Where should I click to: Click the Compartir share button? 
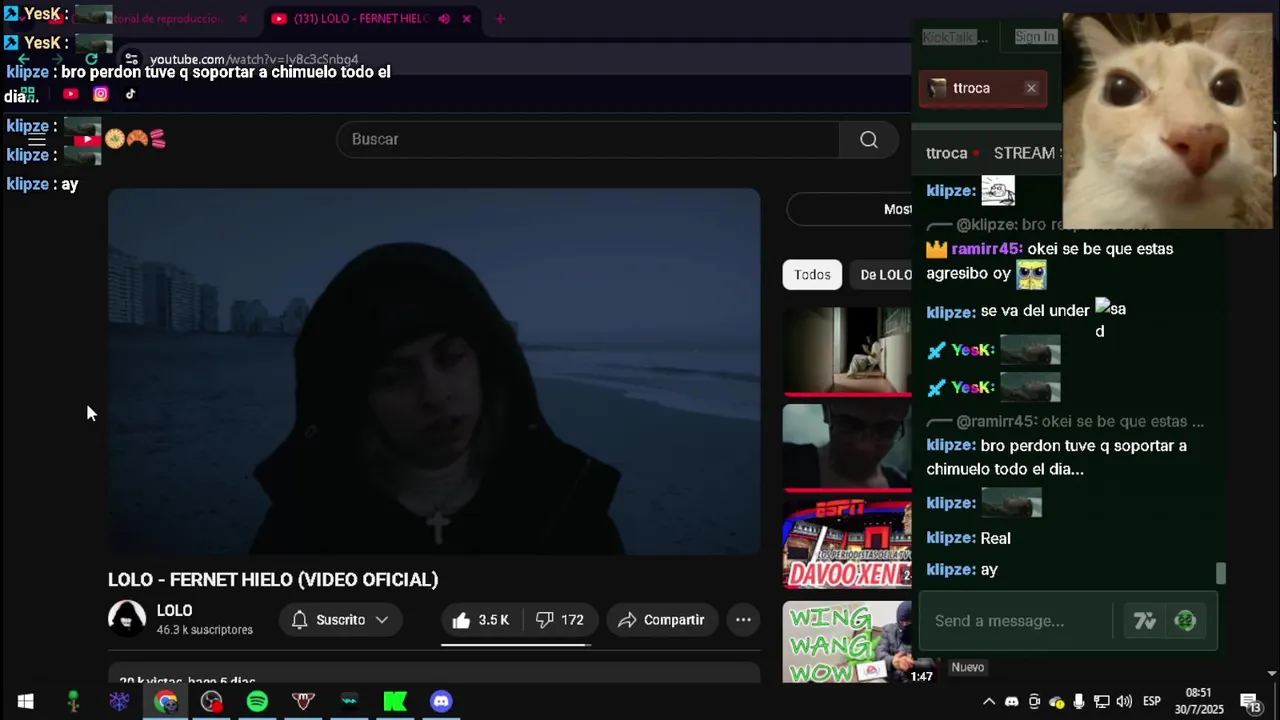tap(662, 620)
